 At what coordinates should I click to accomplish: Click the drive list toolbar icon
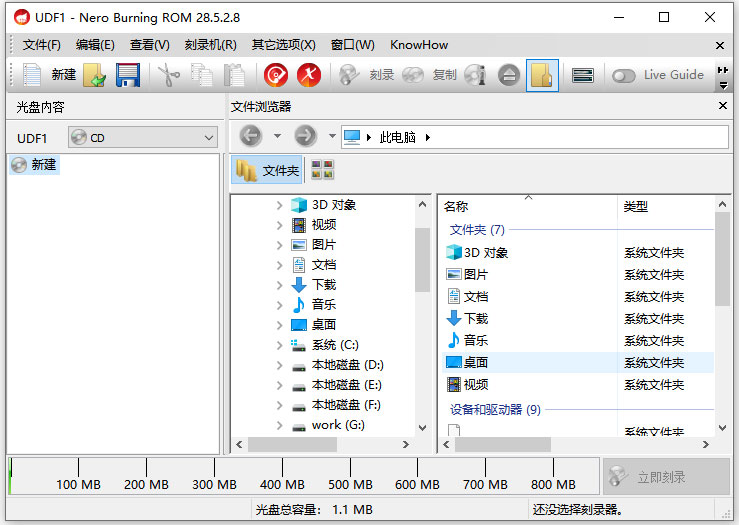[583, 75]
